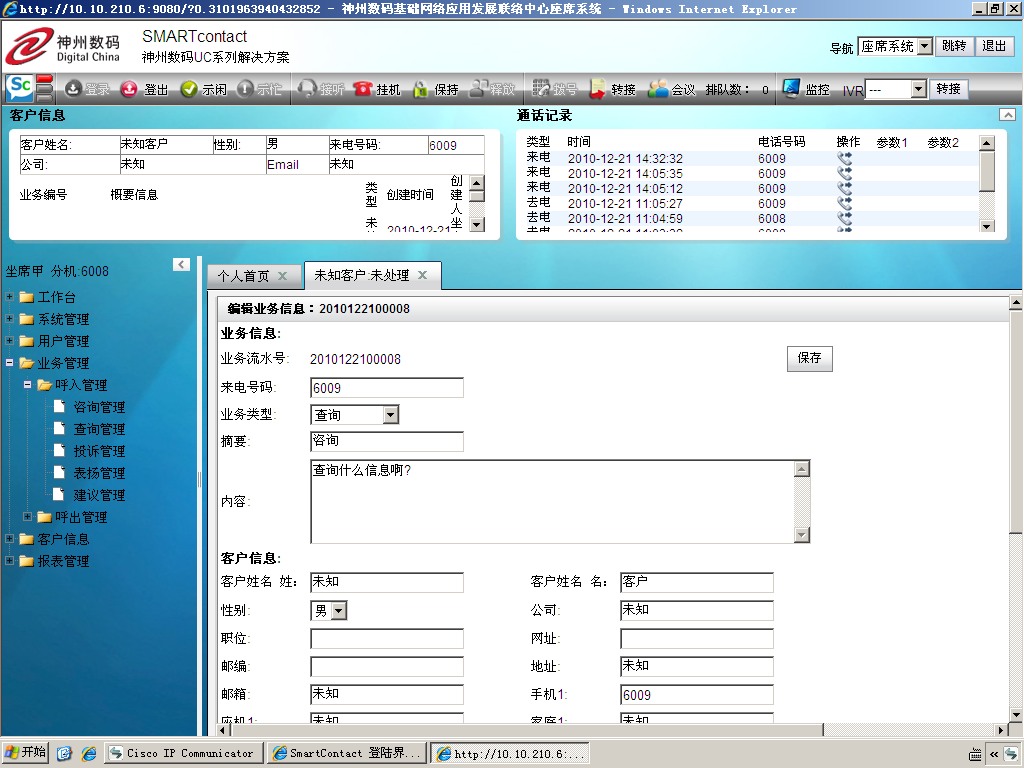The width and height of the screenshot is (1024, 768).
Task: Switch to Cisco IP Communicator taskbar item
Action: pyautogui.click(x=184, y=753)
